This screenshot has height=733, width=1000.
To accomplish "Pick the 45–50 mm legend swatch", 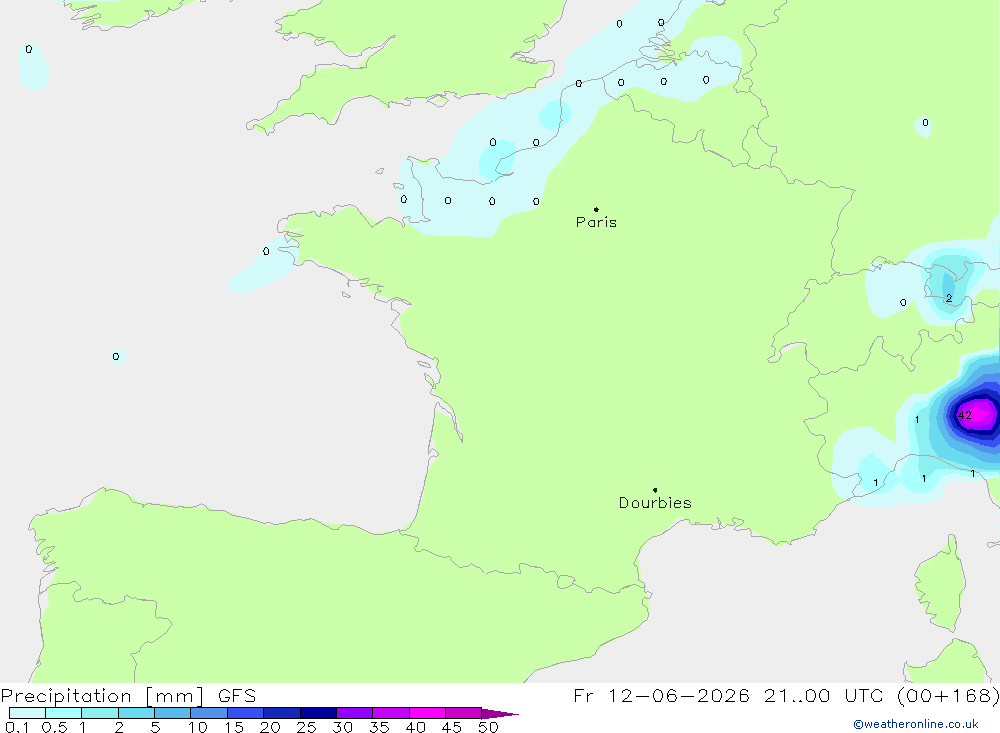I will (x=463, y=713).
